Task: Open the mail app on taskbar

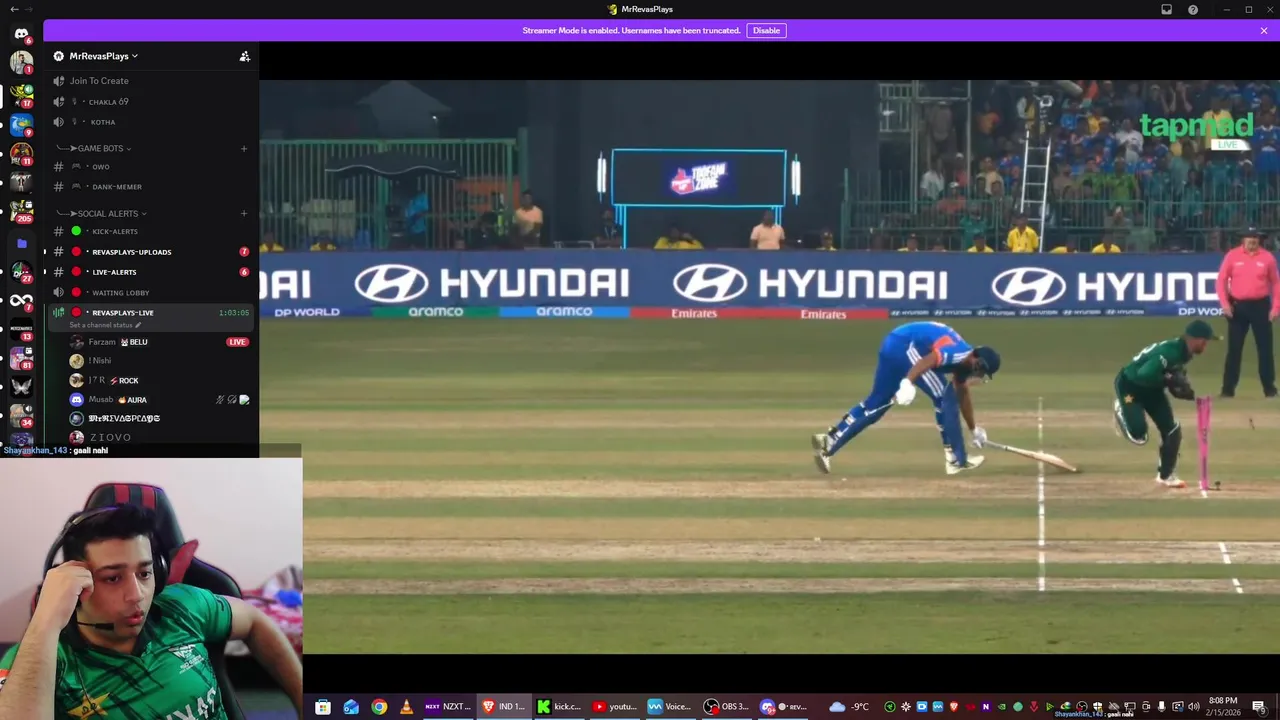Action: tap(351, 707)
